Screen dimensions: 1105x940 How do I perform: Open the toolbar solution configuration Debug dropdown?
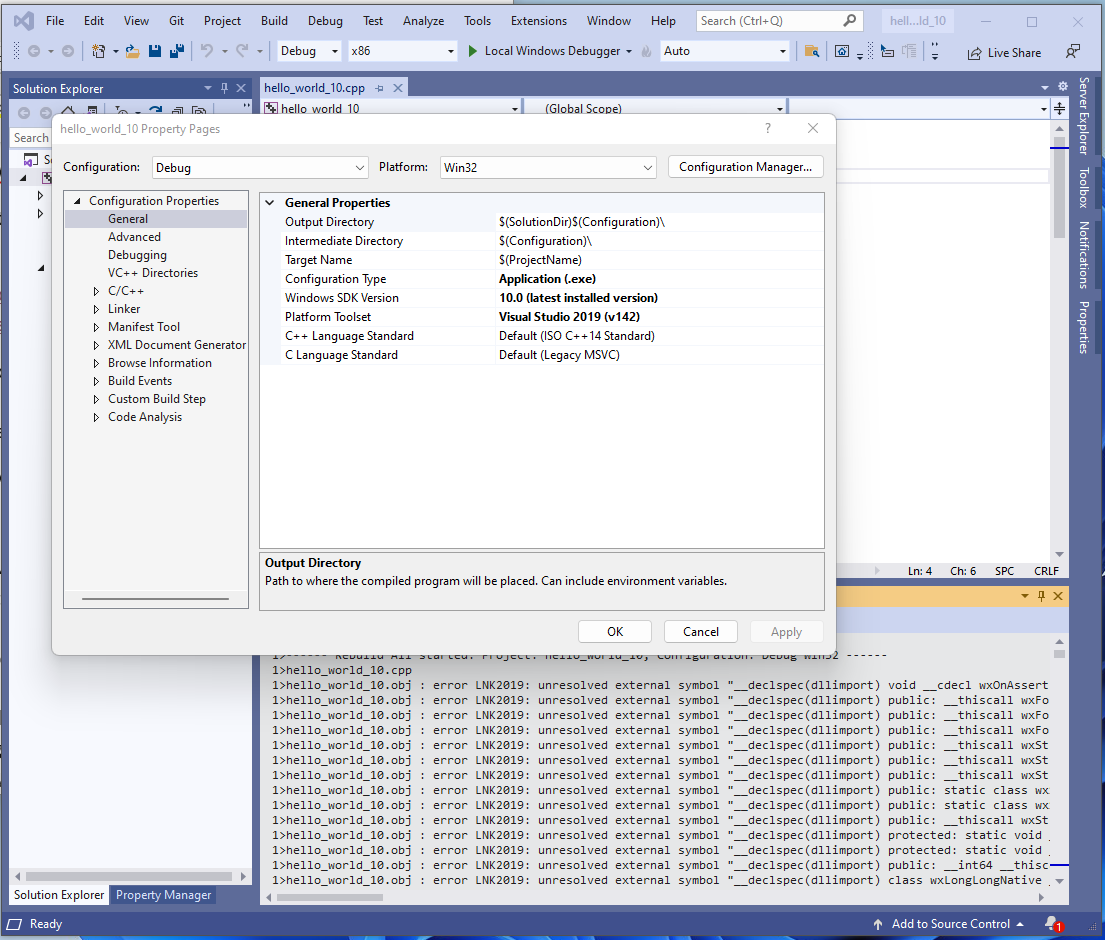tap(309, 51)
